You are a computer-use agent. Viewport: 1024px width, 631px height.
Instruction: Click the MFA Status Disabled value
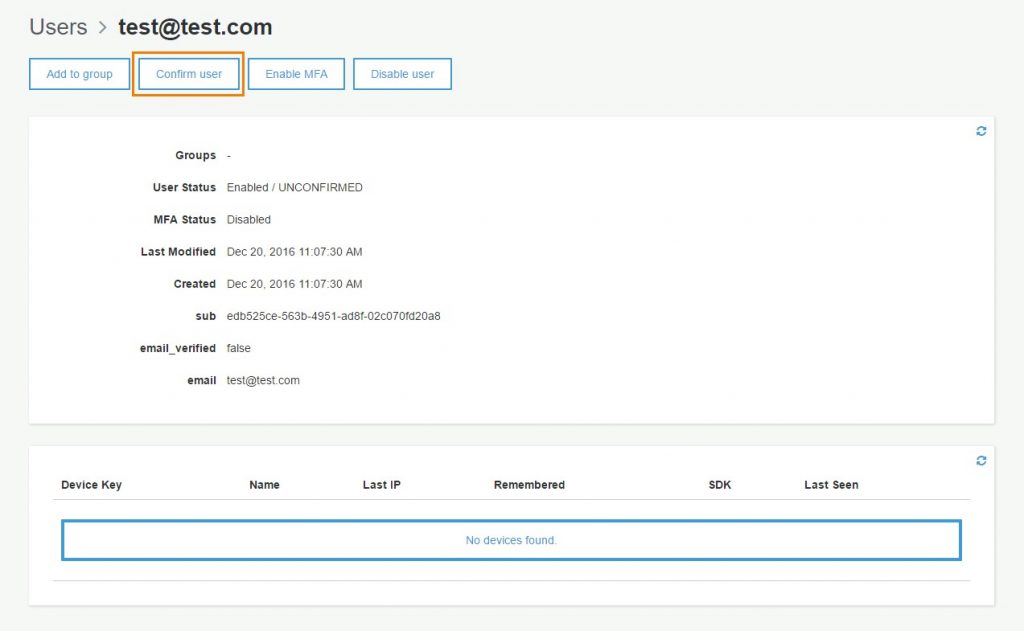[248, 220]
